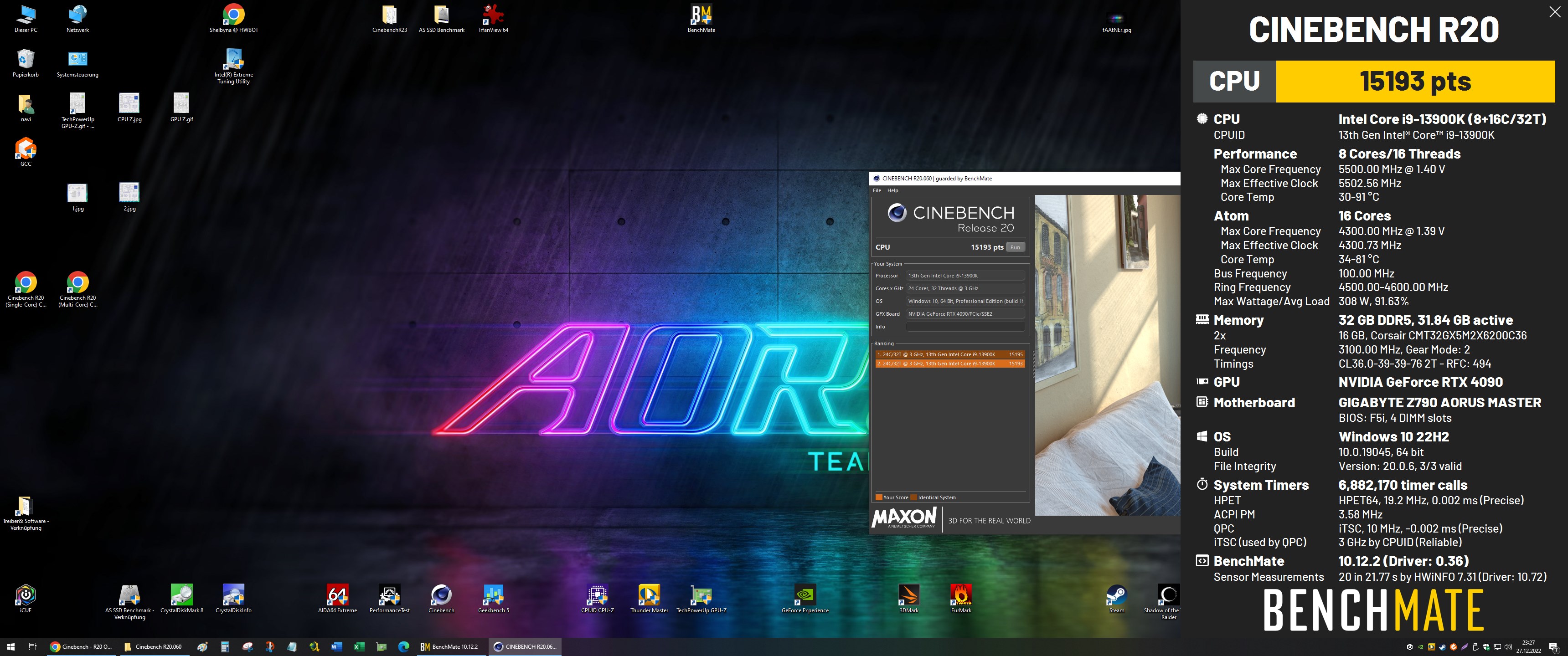Select highlighted ranking entry with score 15193
The width and height of the screenshot is (1568, 656).
(949, 363)
